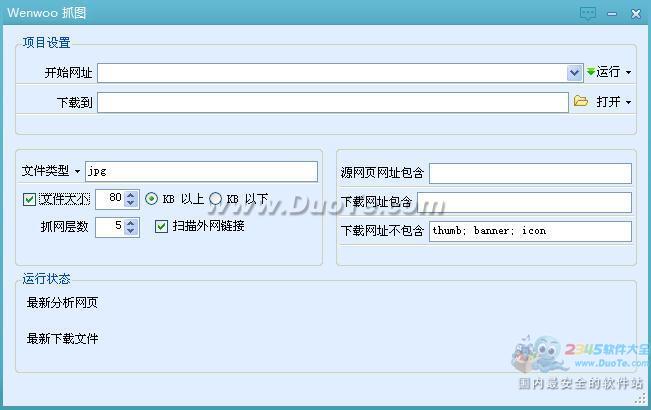This screenshot has height=410, width=651.
Task: Click the 打开 button
Action: point(608,102)
